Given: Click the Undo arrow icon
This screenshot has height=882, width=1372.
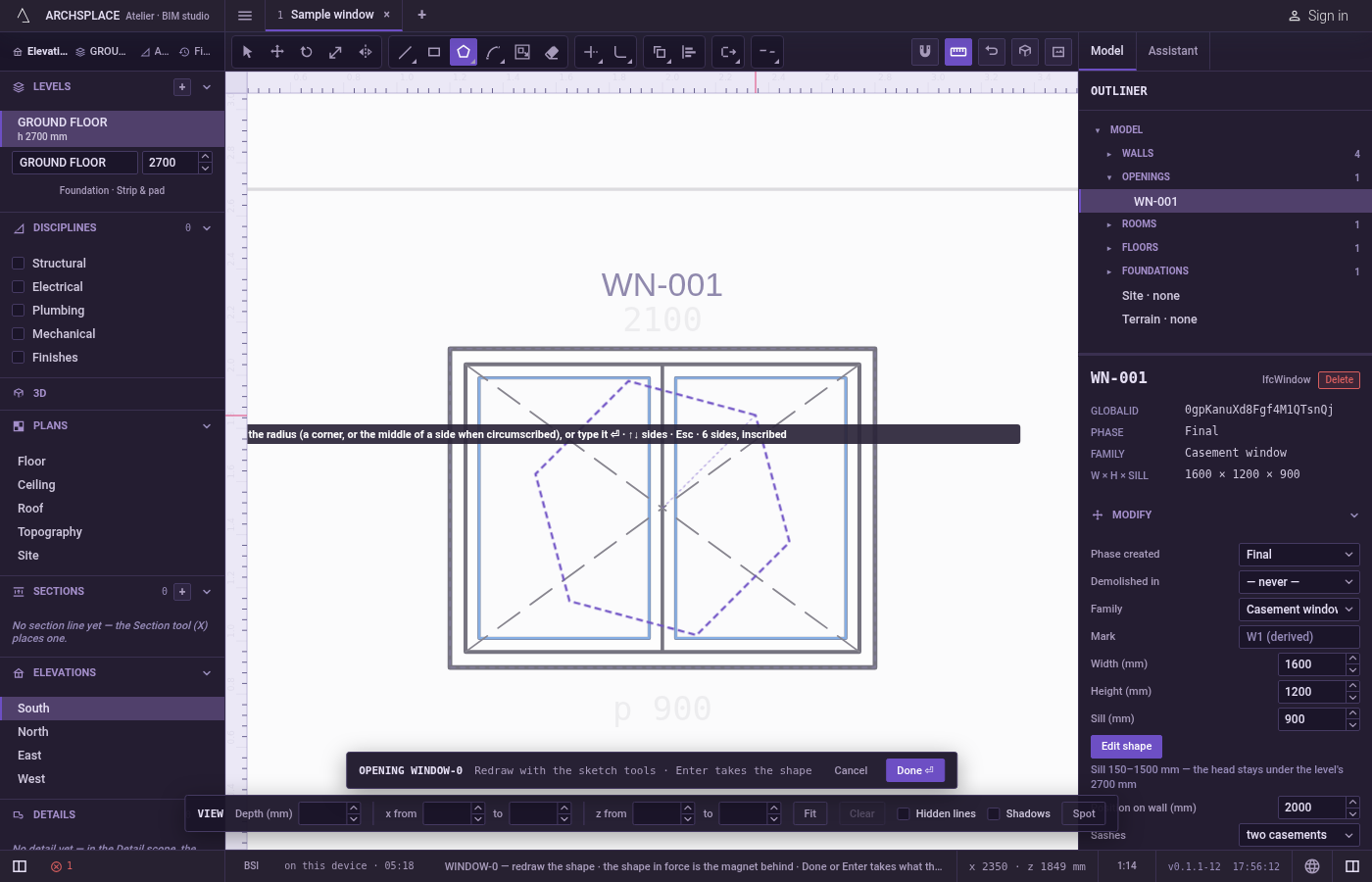Looking at the screenshot, I should coord(992,52).
